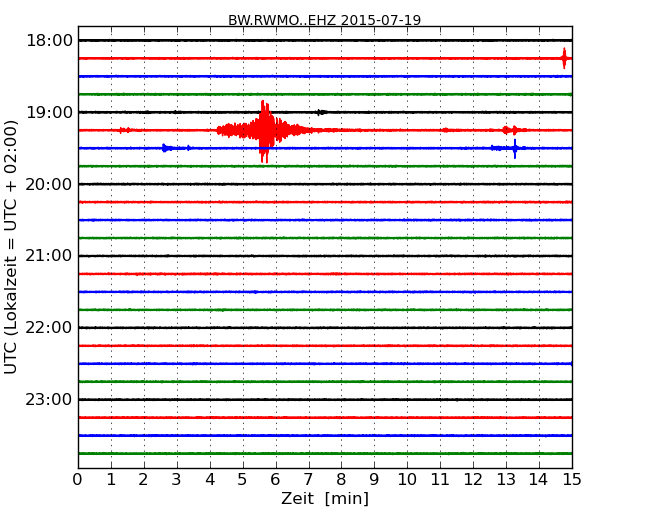The width and height of the screenshot is (650, 520).
Task: Click the red spike near minute 15 at 18:15
Action: pos(564,58)
